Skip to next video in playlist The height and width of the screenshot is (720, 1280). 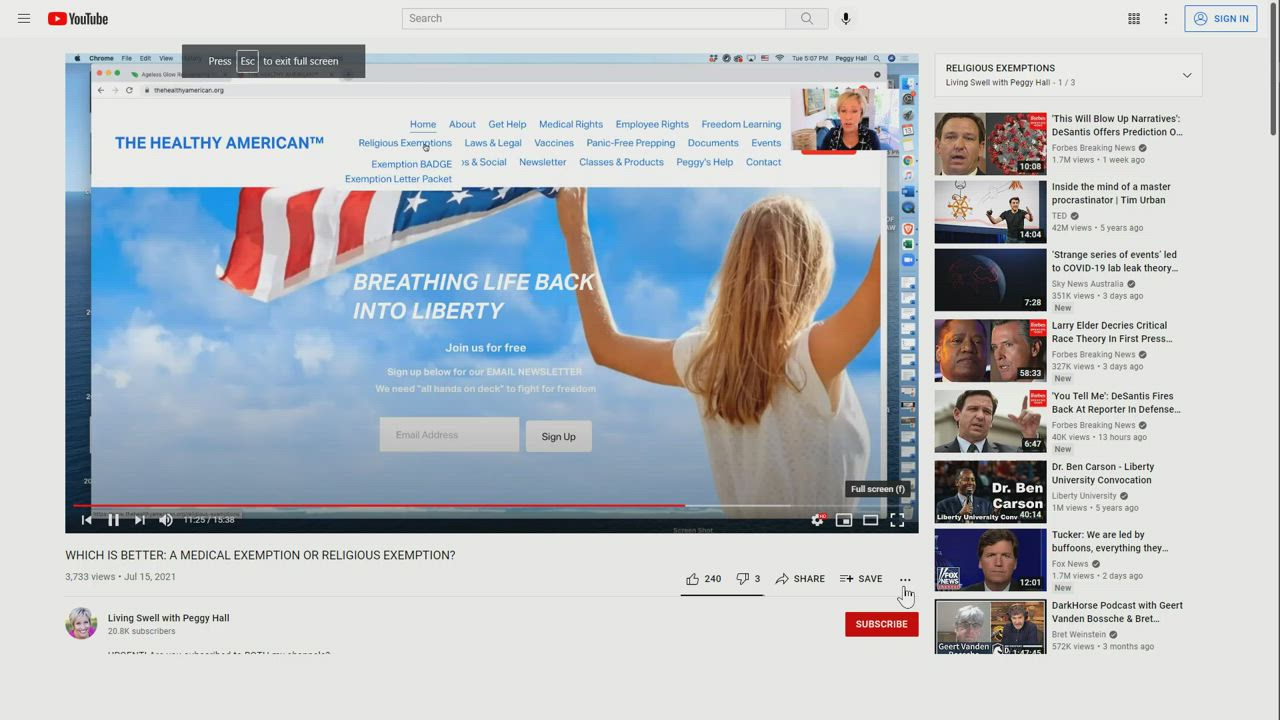point(140,520)
